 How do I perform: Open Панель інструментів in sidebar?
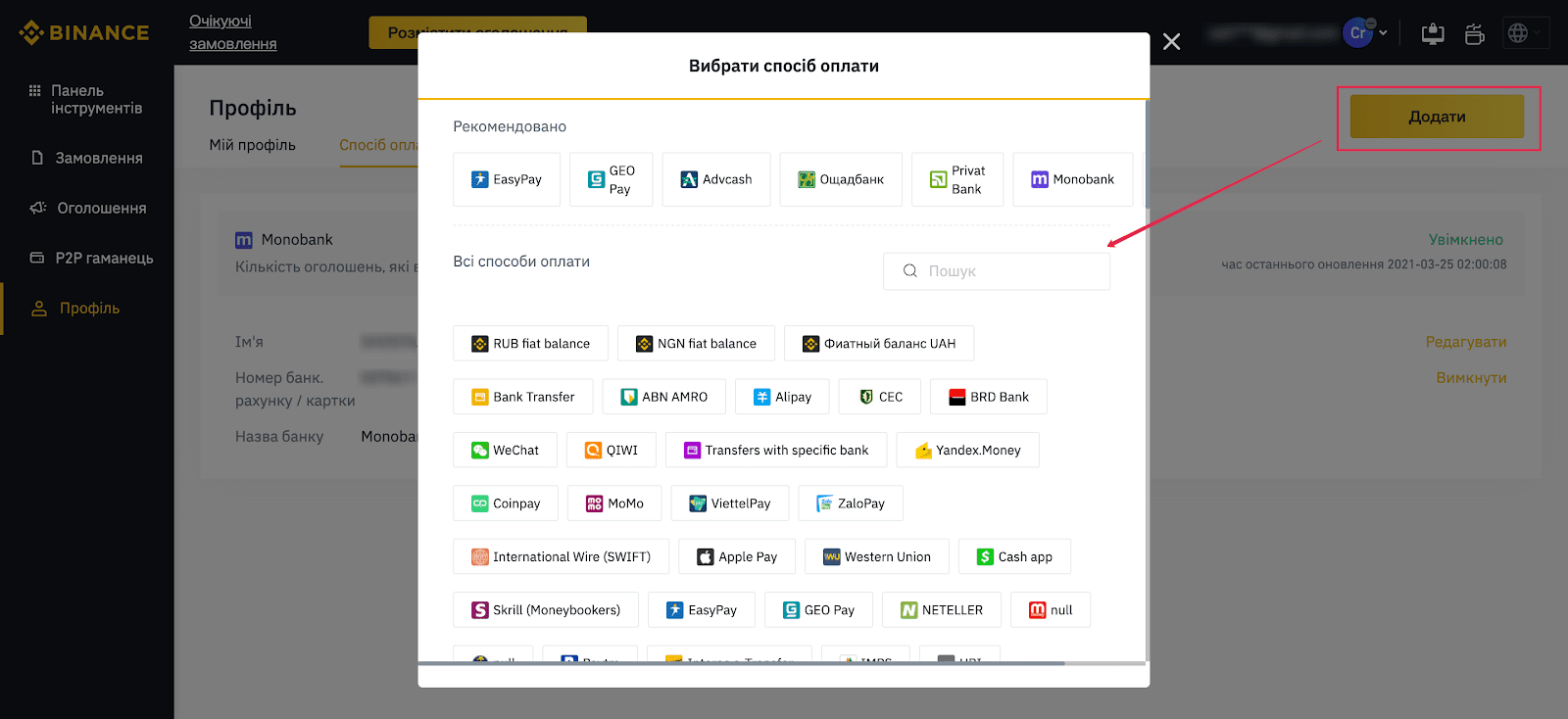(x=87, y=99)
